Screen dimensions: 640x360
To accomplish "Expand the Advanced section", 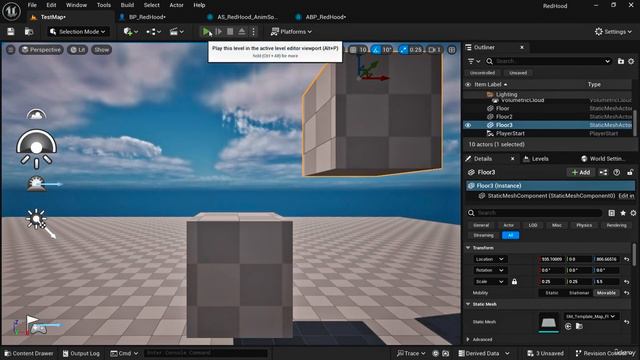I will (x=468, y=339).
